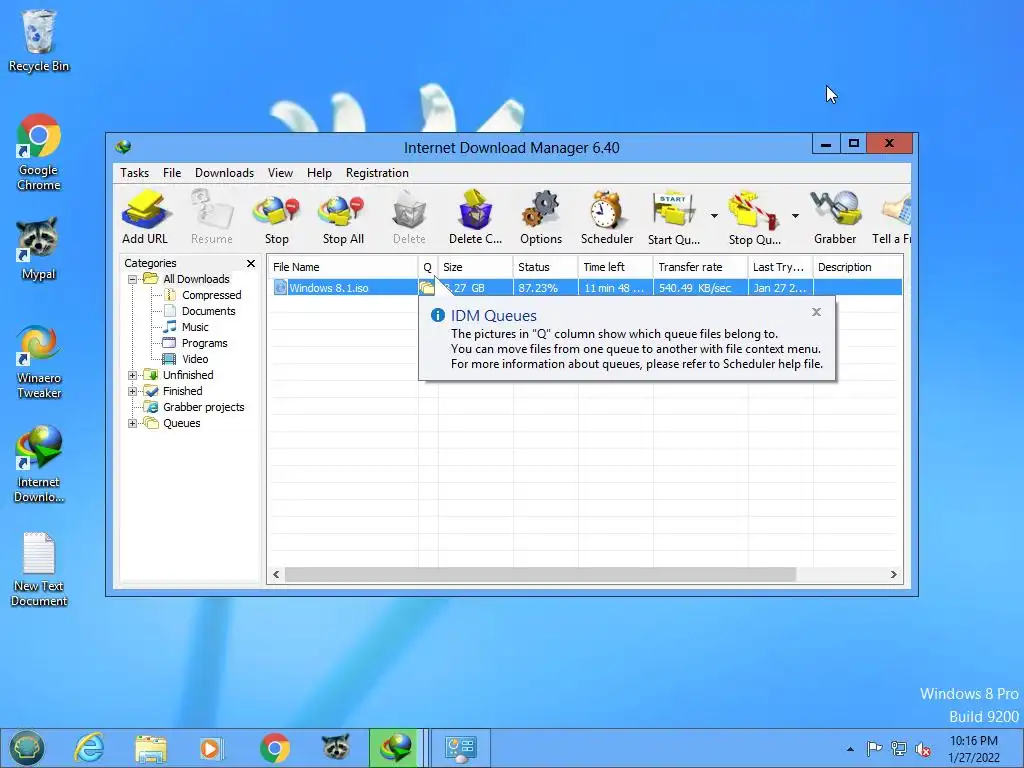1024x768 pixels.
Task: Open the Downloads menu
Action: click(224, 173)
